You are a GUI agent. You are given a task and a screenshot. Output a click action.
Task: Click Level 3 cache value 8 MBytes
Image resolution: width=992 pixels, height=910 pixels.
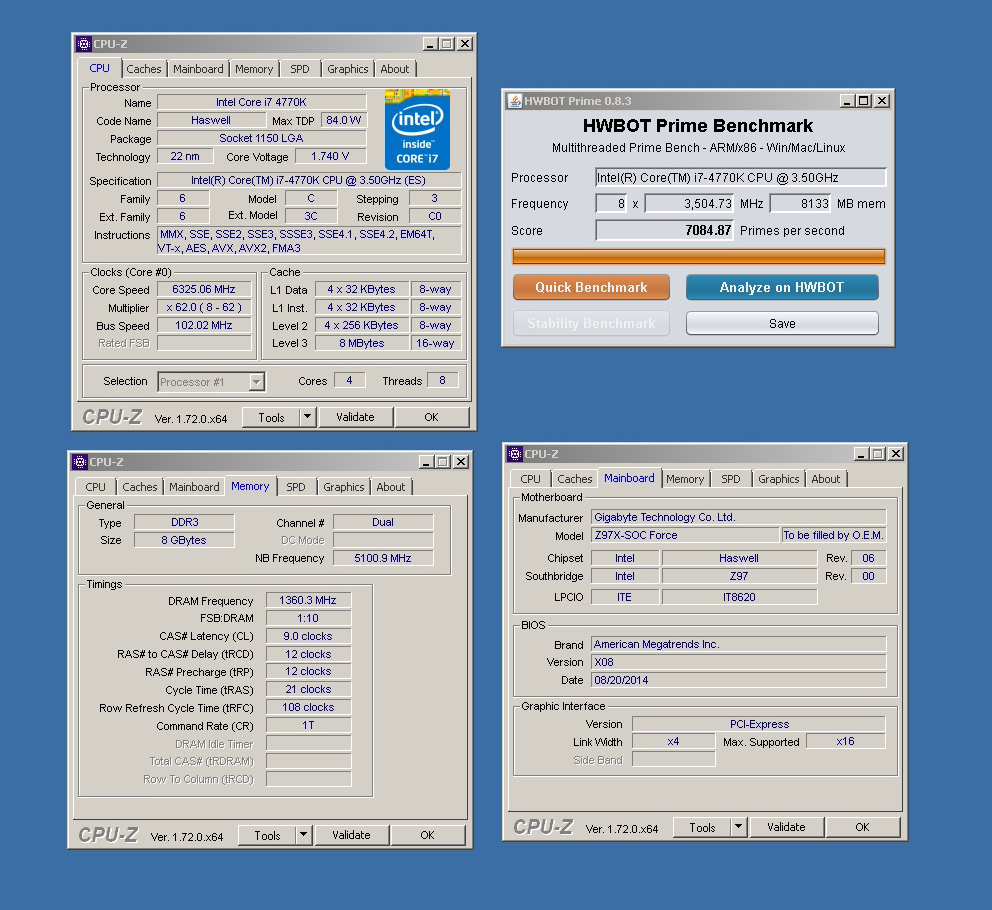tap(362, 343)
